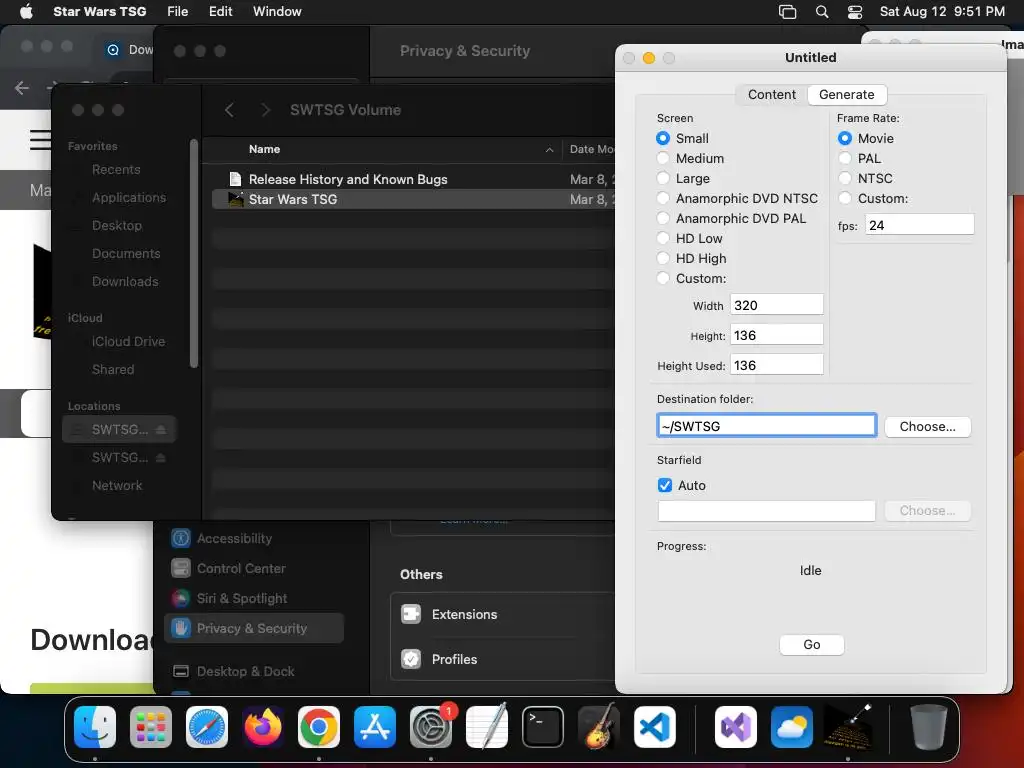Open Launchpad from the Dock
The image size is (1024, 768).
pos(151,727)
